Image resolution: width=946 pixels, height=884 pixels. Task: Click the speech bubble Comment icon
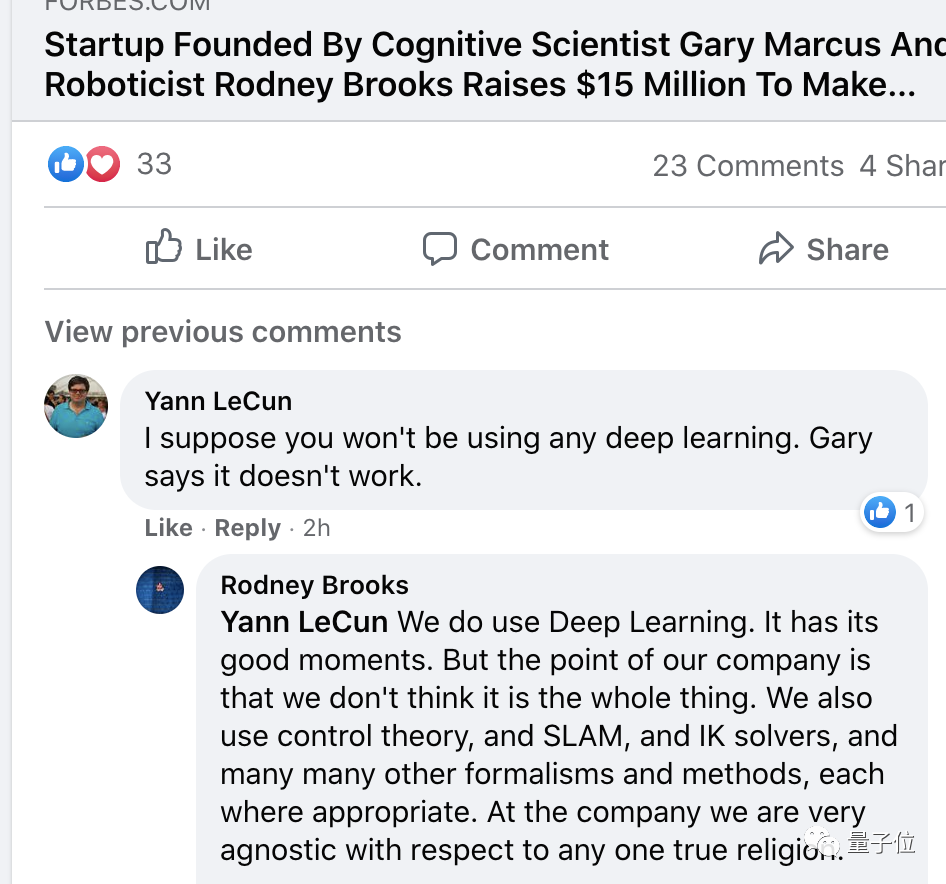439,248
